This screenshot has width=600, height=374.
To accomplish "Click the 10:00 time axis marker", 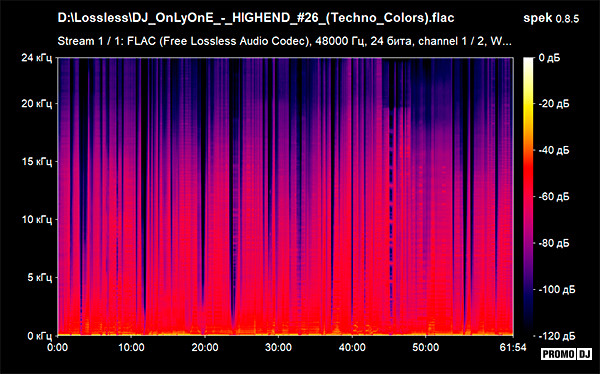I will (x=131, y=348).
